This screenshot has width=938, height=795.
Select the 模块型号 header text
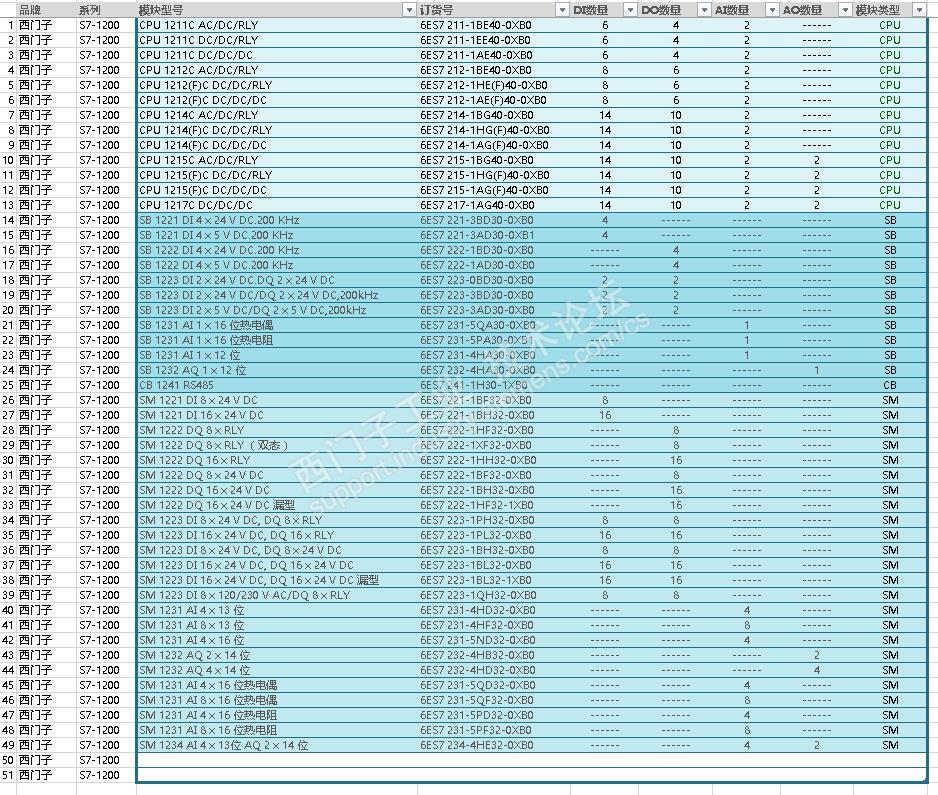[161, 10]
